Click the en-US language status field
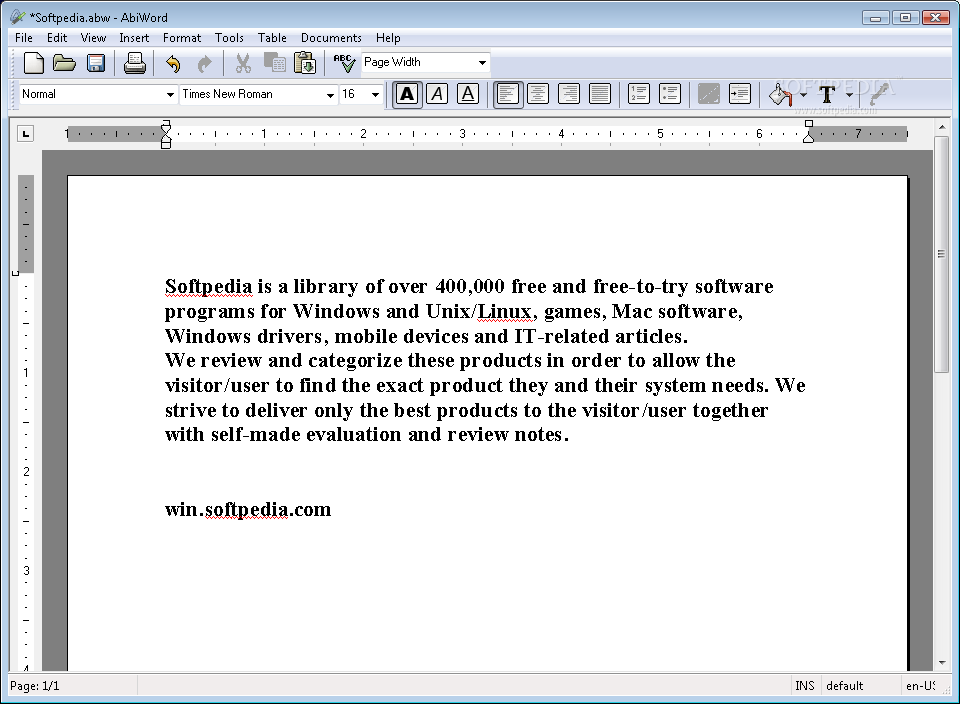The width and height of the screenshot is (960, 704). [920, 686]
